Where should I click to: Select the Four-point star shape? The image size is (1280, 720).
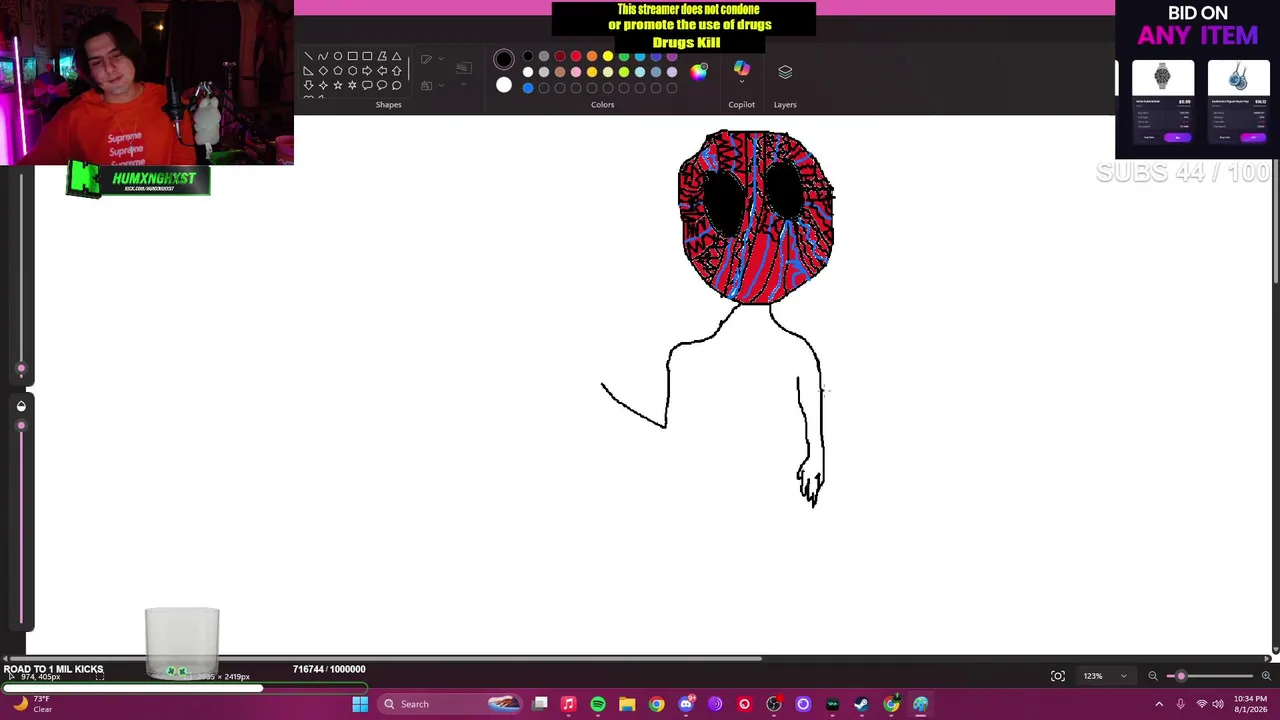click(x=323, y=85)
